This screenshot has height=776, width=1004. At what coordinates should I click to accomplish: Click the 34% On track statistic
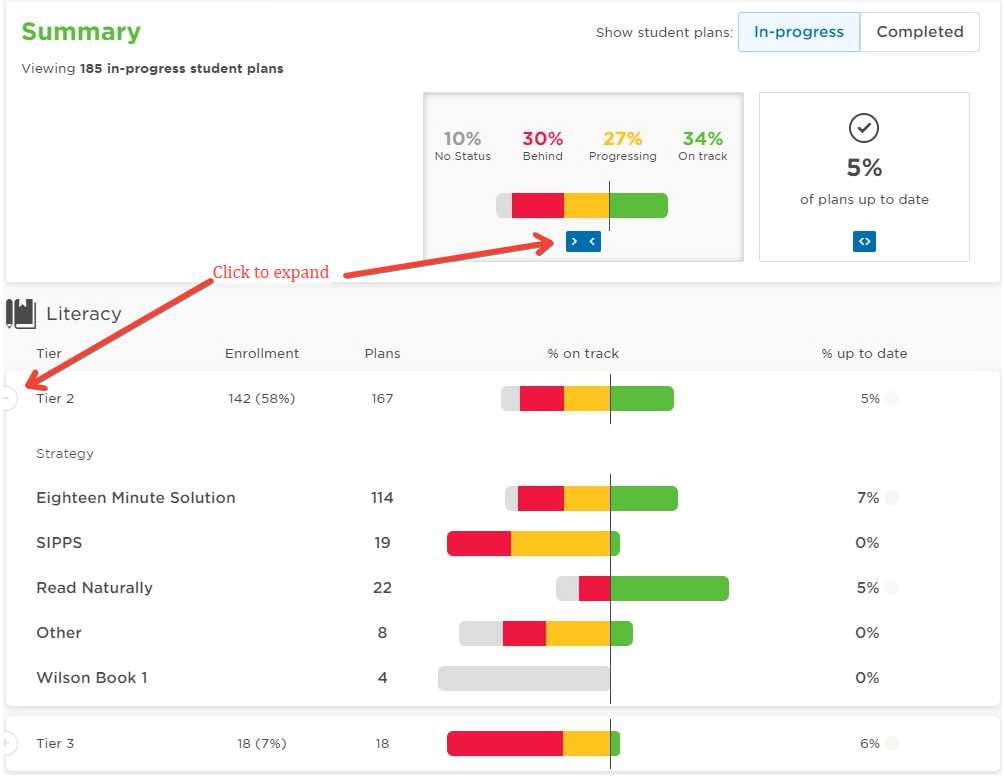click(x=702, y=146)
